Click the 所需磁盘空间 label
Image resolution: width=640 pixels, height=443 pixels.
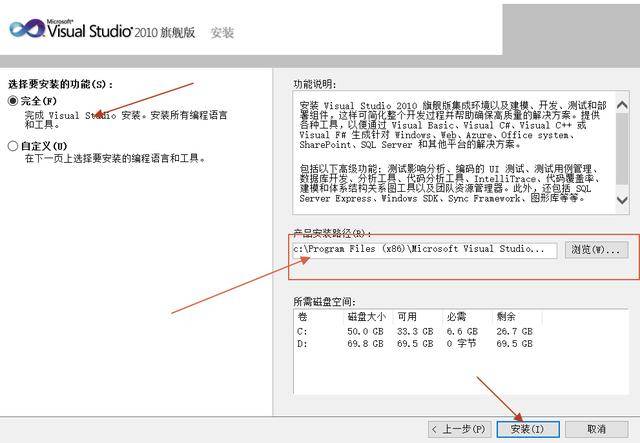pos(324,302)
